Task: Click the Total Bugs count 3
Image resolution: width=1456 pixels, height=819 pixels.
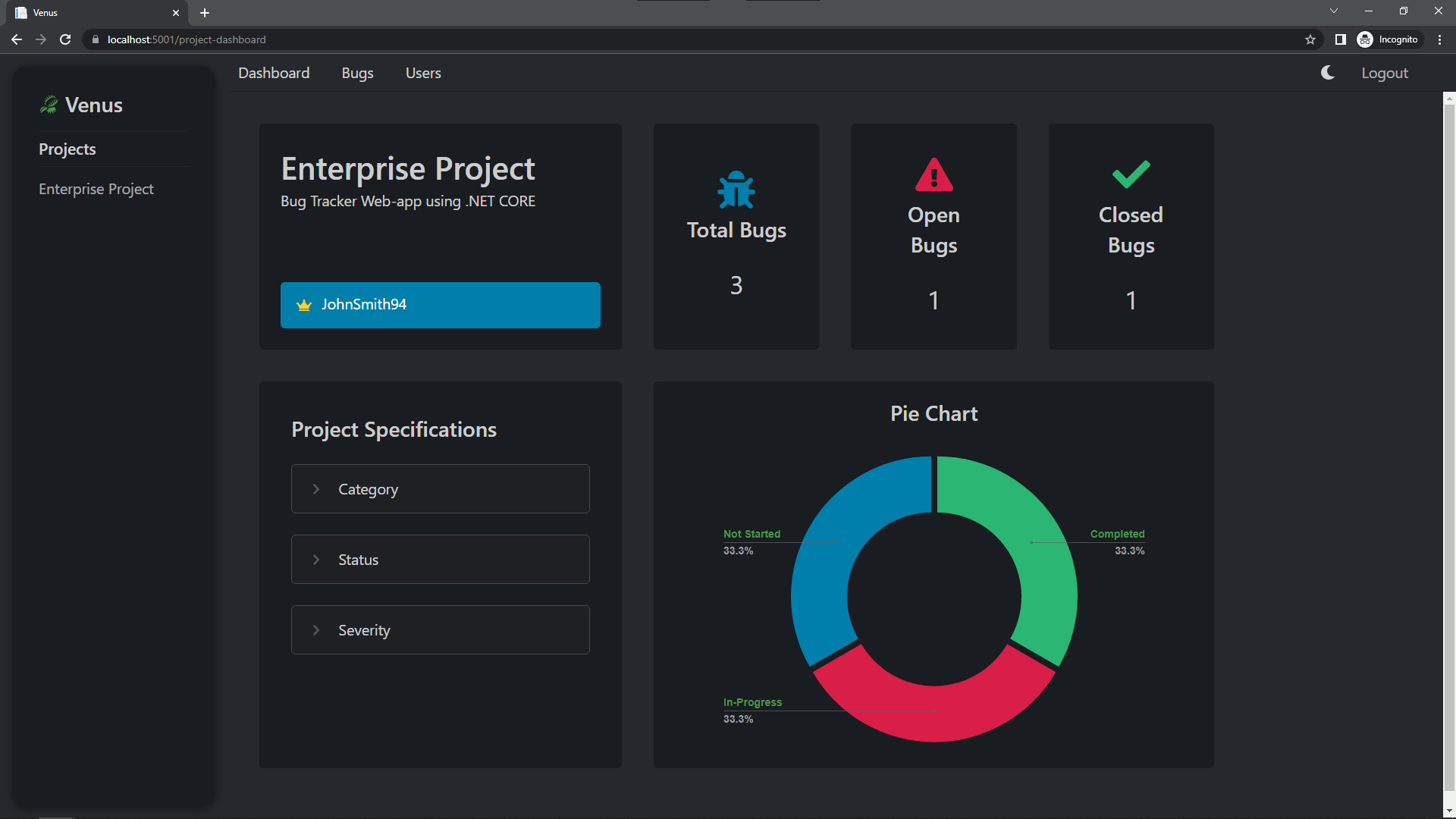Action: 736,285
